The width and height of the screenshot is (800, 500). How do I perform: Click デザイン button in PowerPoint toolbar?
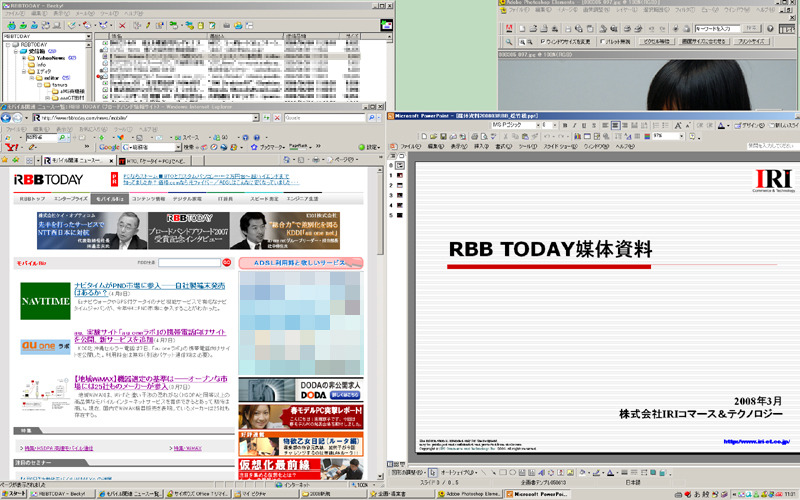(749, 125)
